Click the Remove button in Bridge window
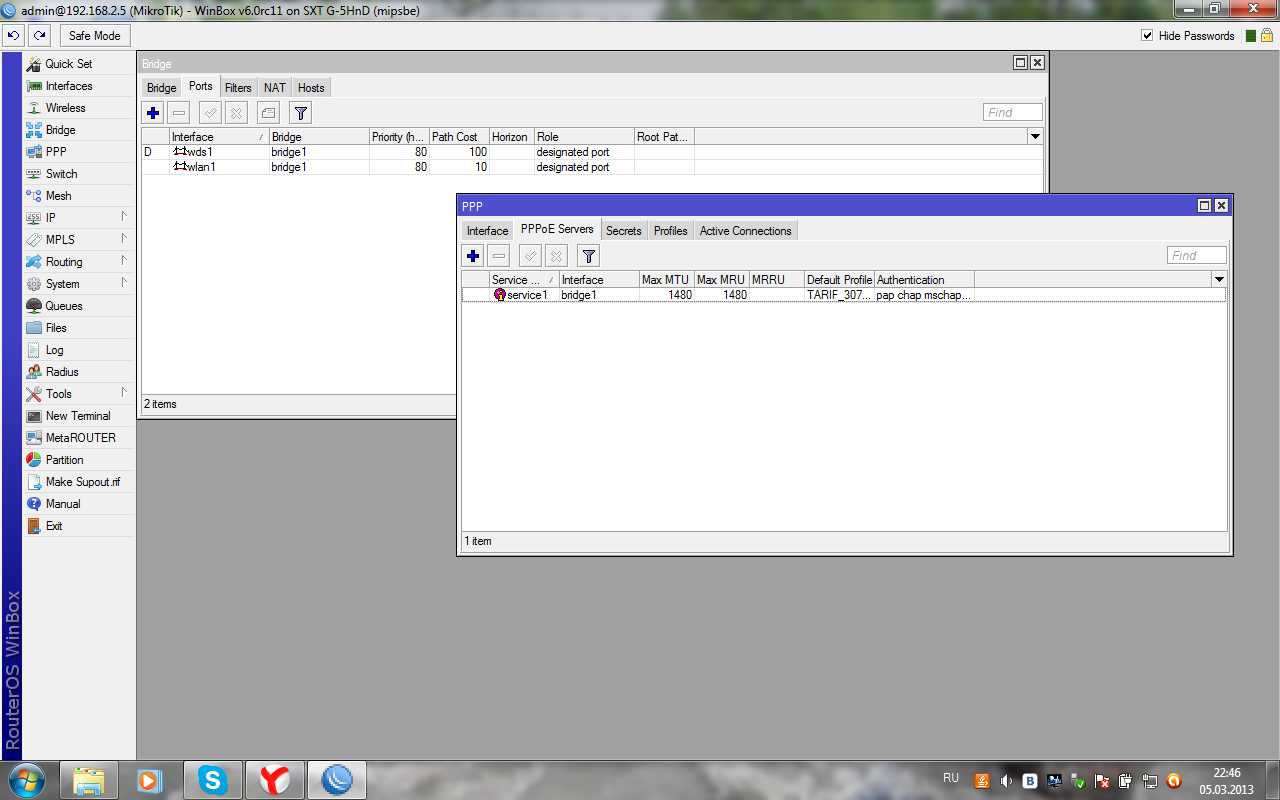Viewport: 1280px width, 800px height. (x=179, y=113)
